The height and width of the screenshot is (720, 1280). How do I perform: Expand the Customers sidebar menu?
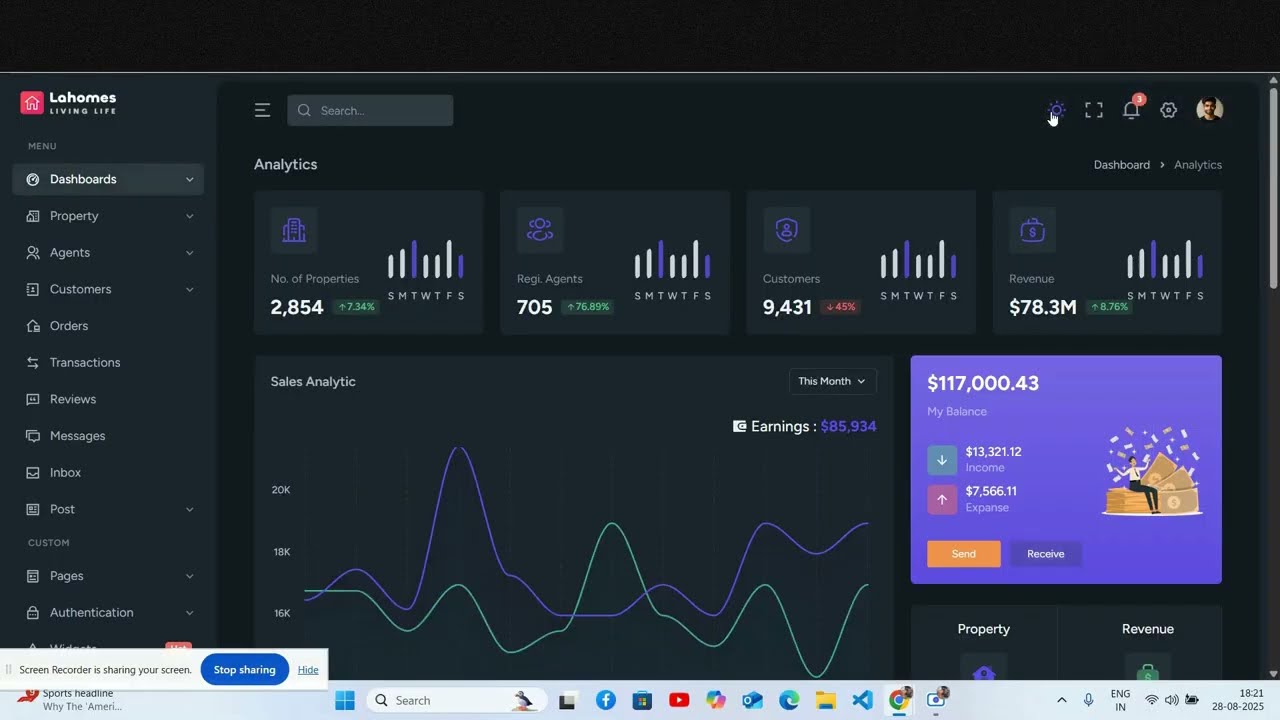click(x=108, y=289)
